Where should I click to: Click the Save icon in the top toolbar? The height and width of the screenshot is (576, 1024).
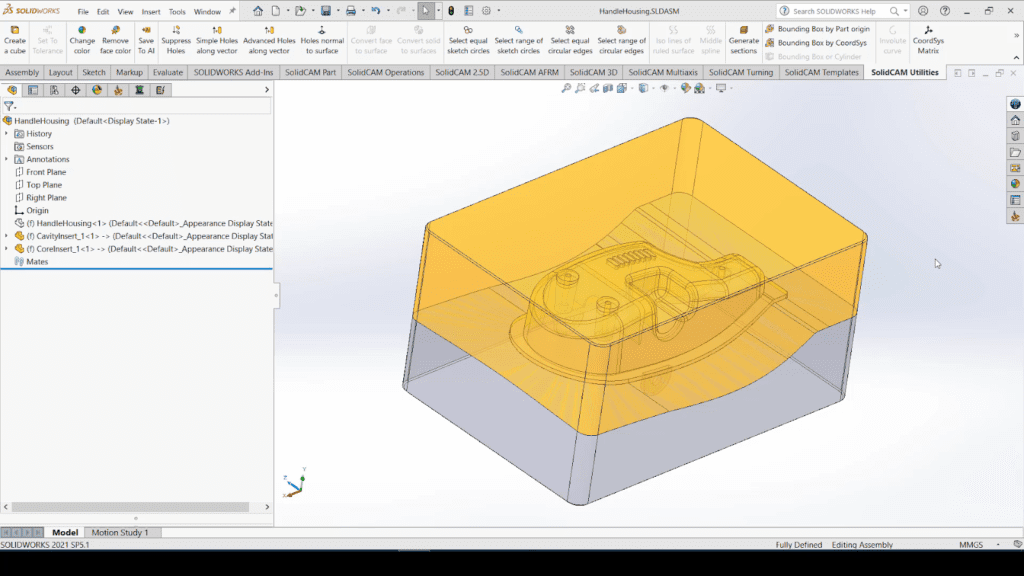[x=325, y=11]
